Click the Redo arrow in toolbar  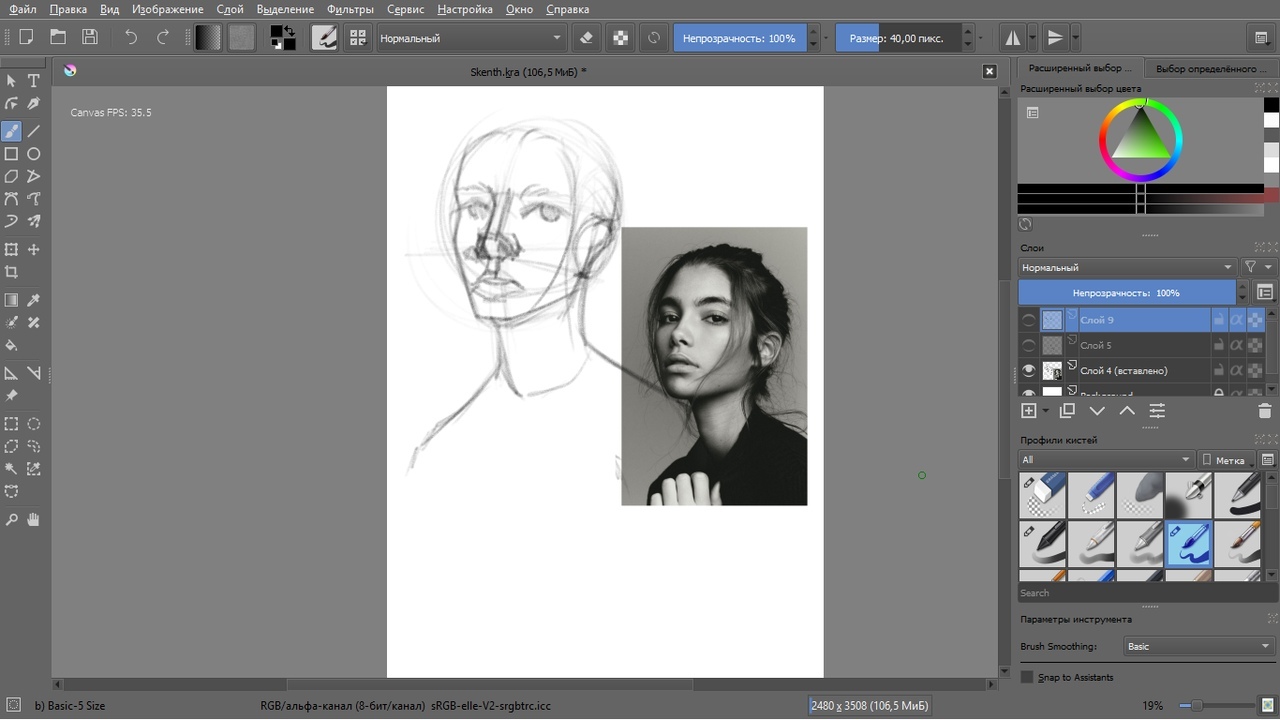(x=163, y=38)
